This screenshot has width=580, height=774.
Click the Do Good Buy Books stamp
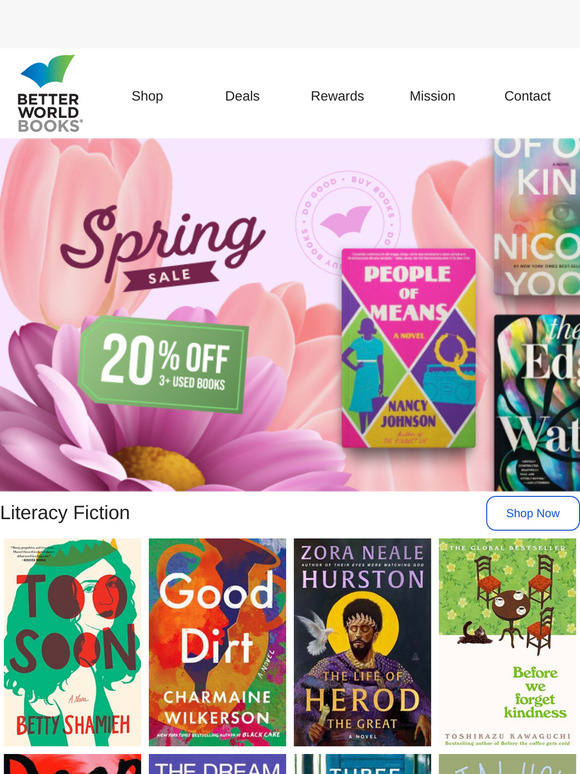tap(347, 222)
